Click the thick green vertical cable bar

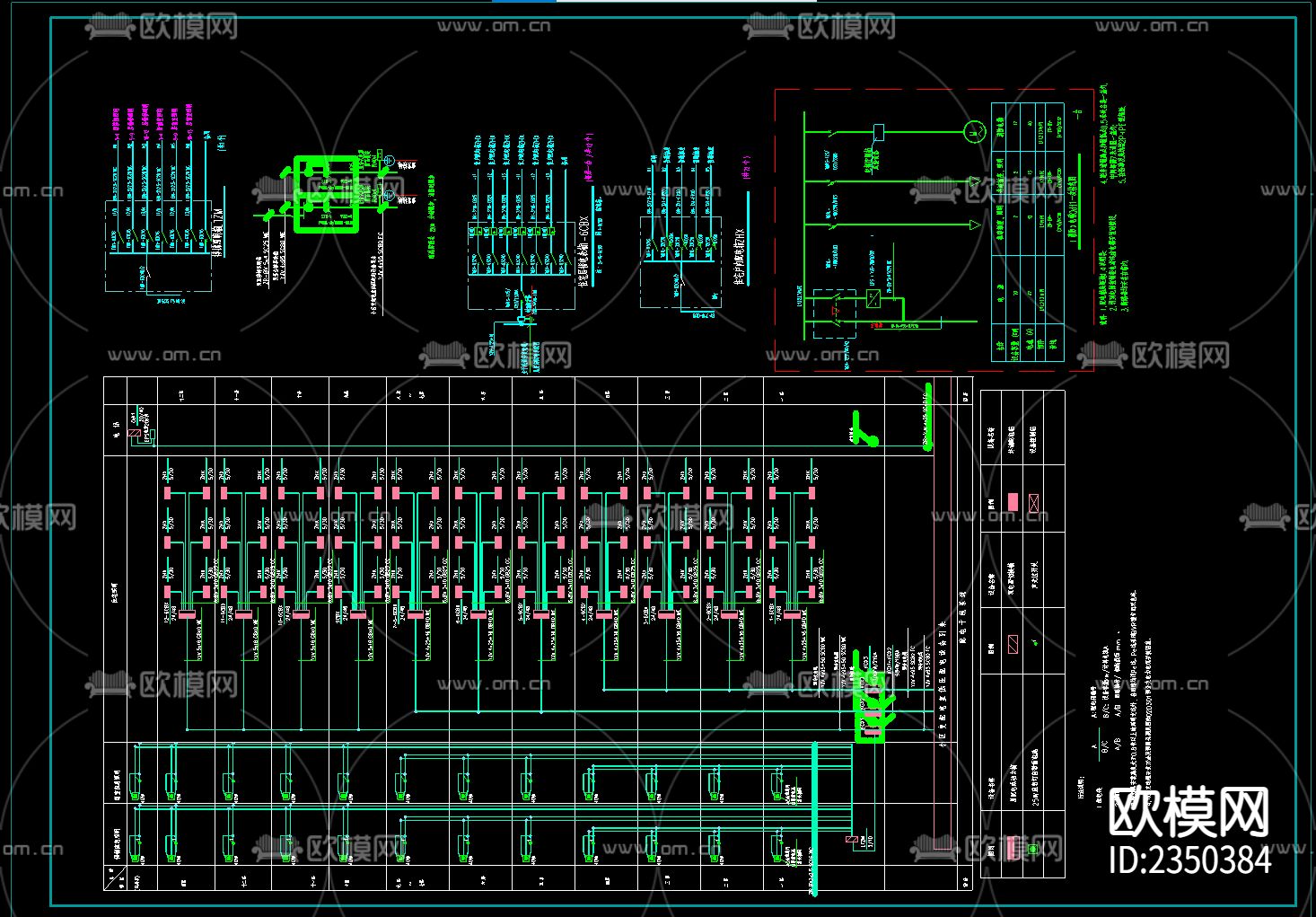pos(928,417)
